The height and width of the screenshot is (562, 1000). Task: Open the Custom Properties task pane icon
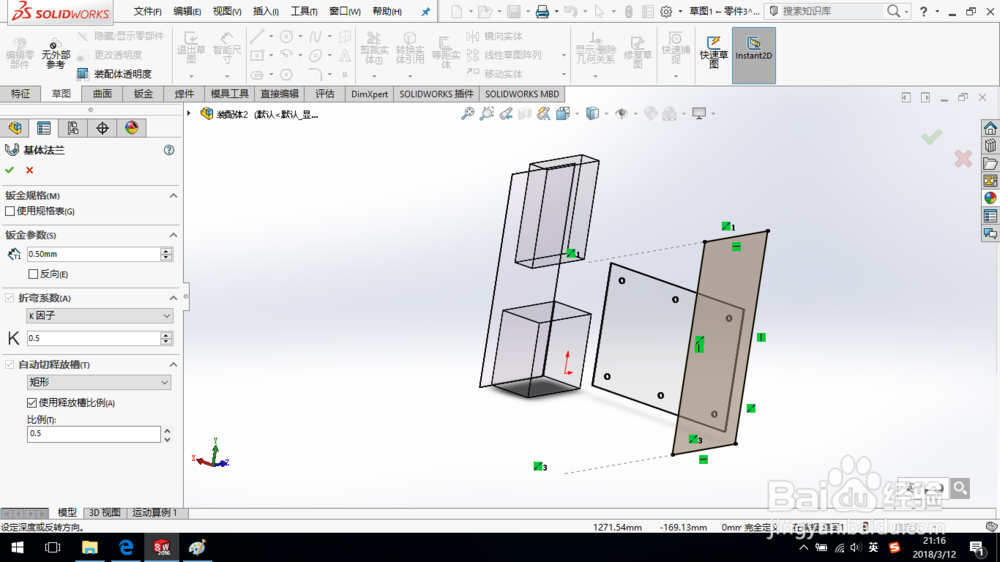click(x=990, y=216)
